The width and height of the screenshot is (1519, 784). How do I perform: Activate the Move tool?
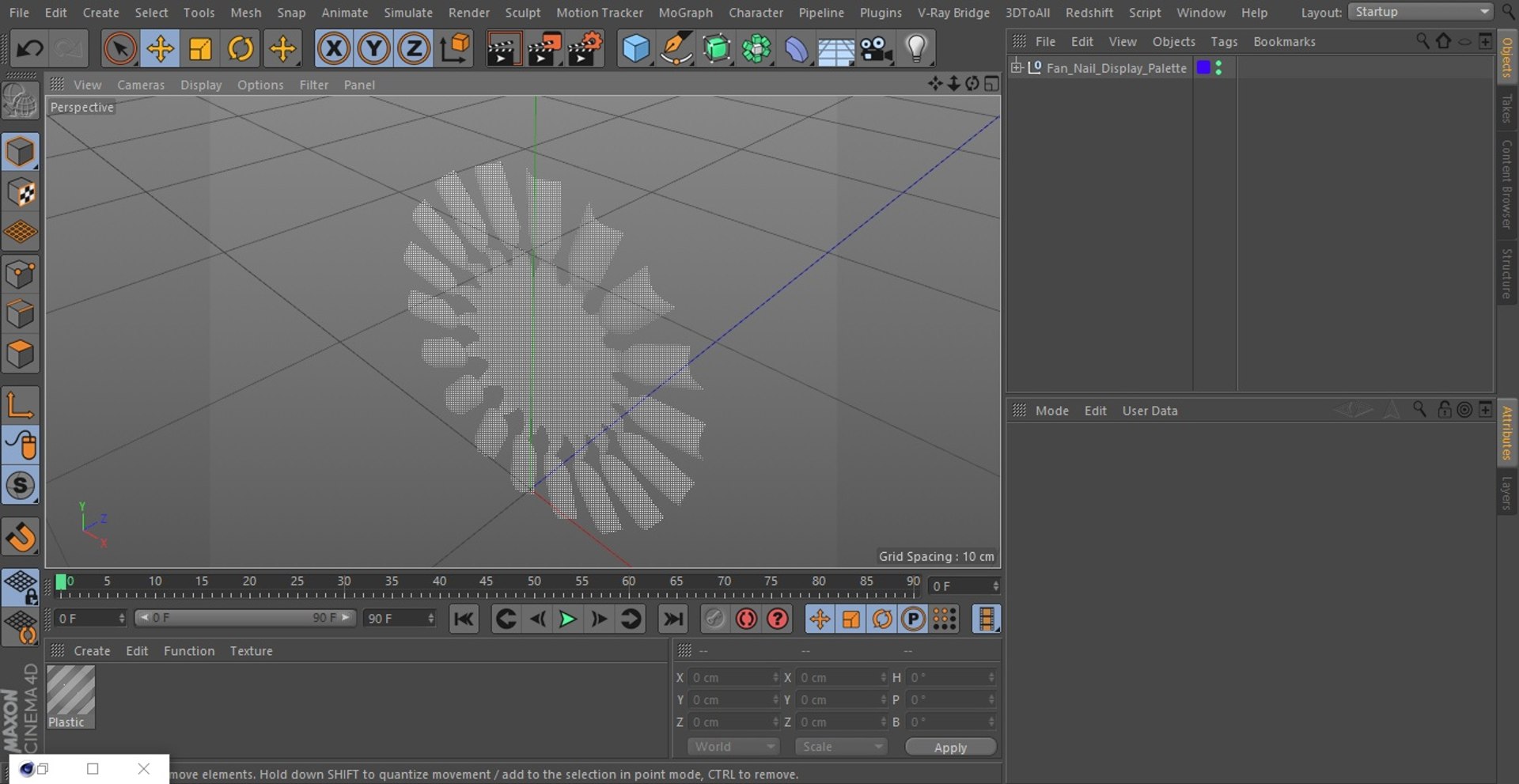click(161, 49)
